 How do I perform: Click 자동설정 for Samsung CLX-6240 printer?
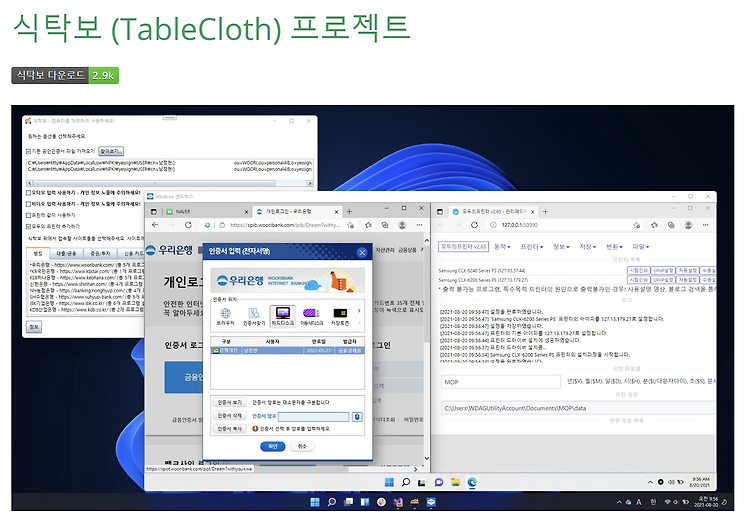pyautogui.click(x=688, y=271)
